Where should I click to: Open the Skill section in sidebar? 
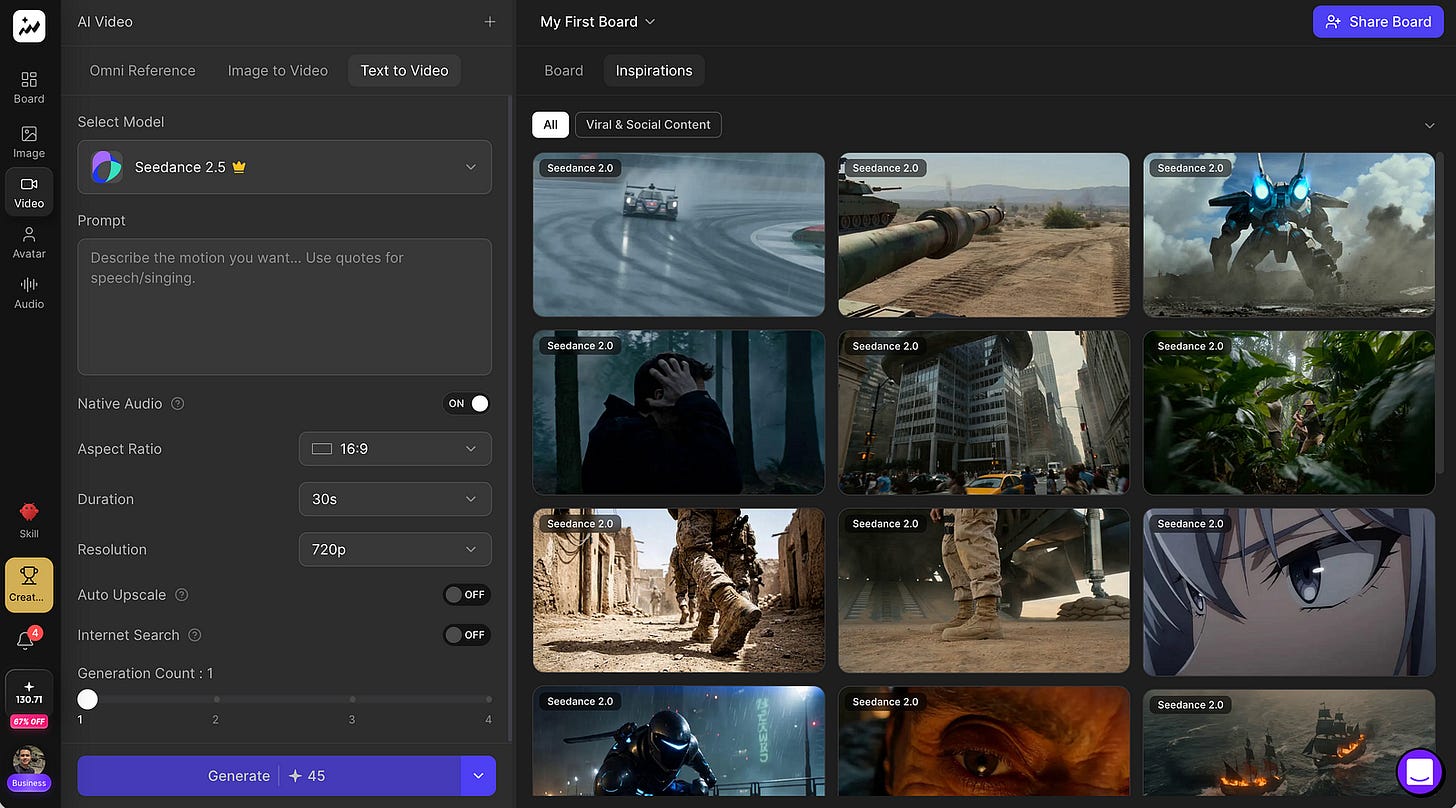(29, 520)
